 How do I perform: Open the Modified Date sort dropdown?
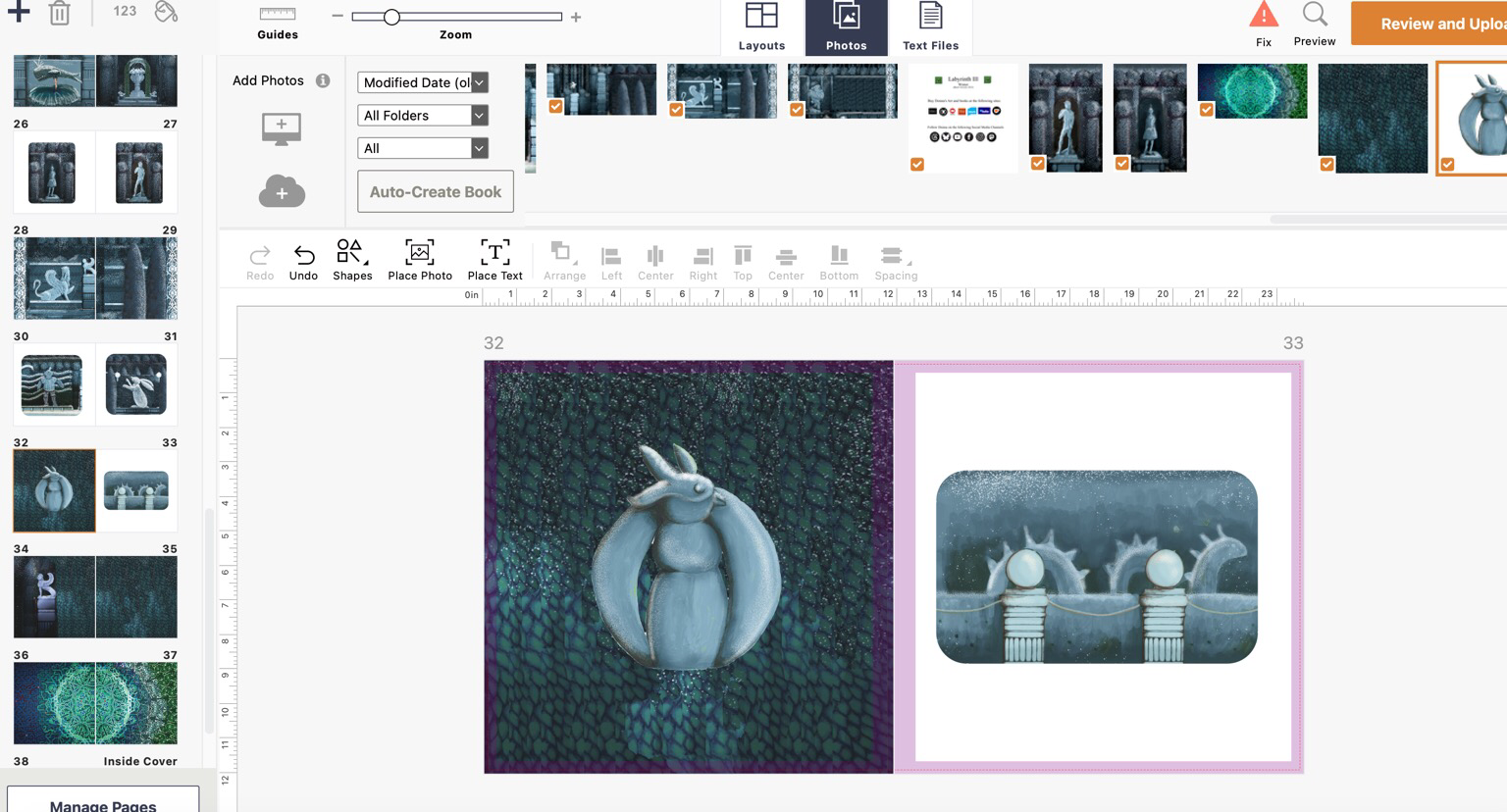(423, 82)
